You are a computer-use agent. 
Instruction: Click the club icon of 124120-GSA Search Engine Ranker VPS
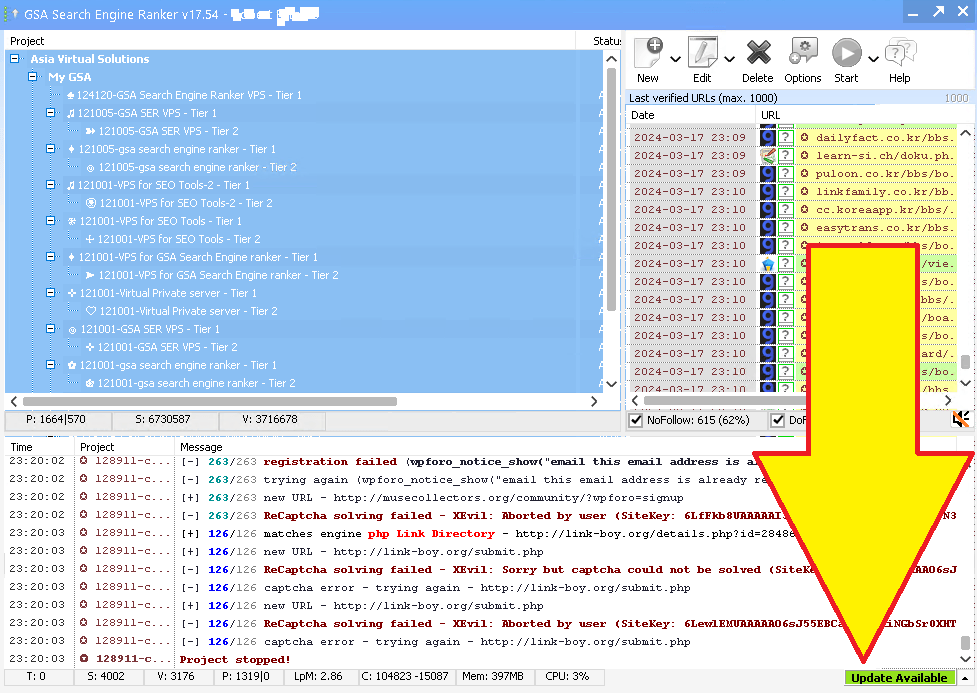click(x=70, y=95)
